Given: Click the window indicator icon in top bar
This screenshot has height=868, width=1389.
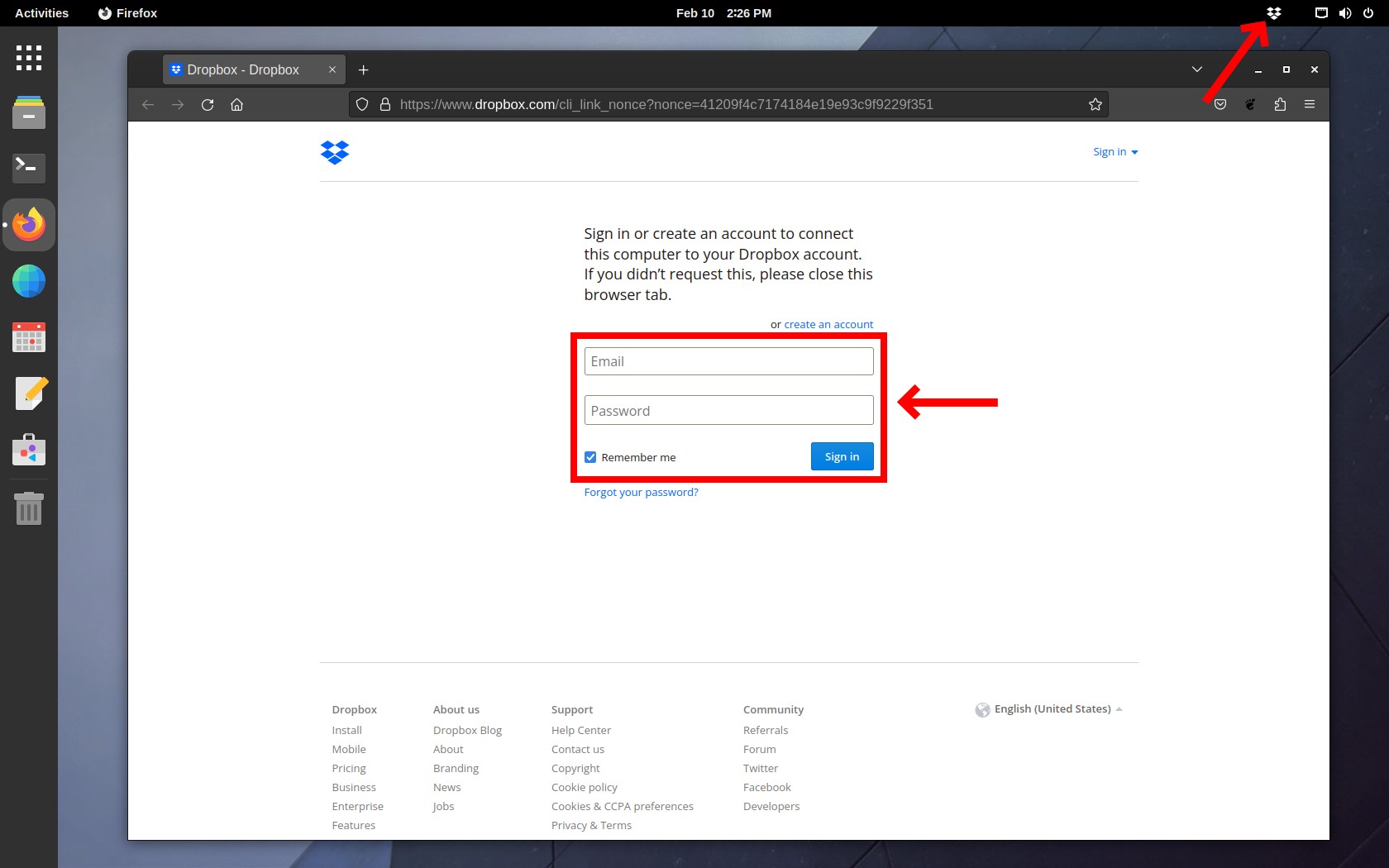Looking at the screenshot, I should (1321, 13).
